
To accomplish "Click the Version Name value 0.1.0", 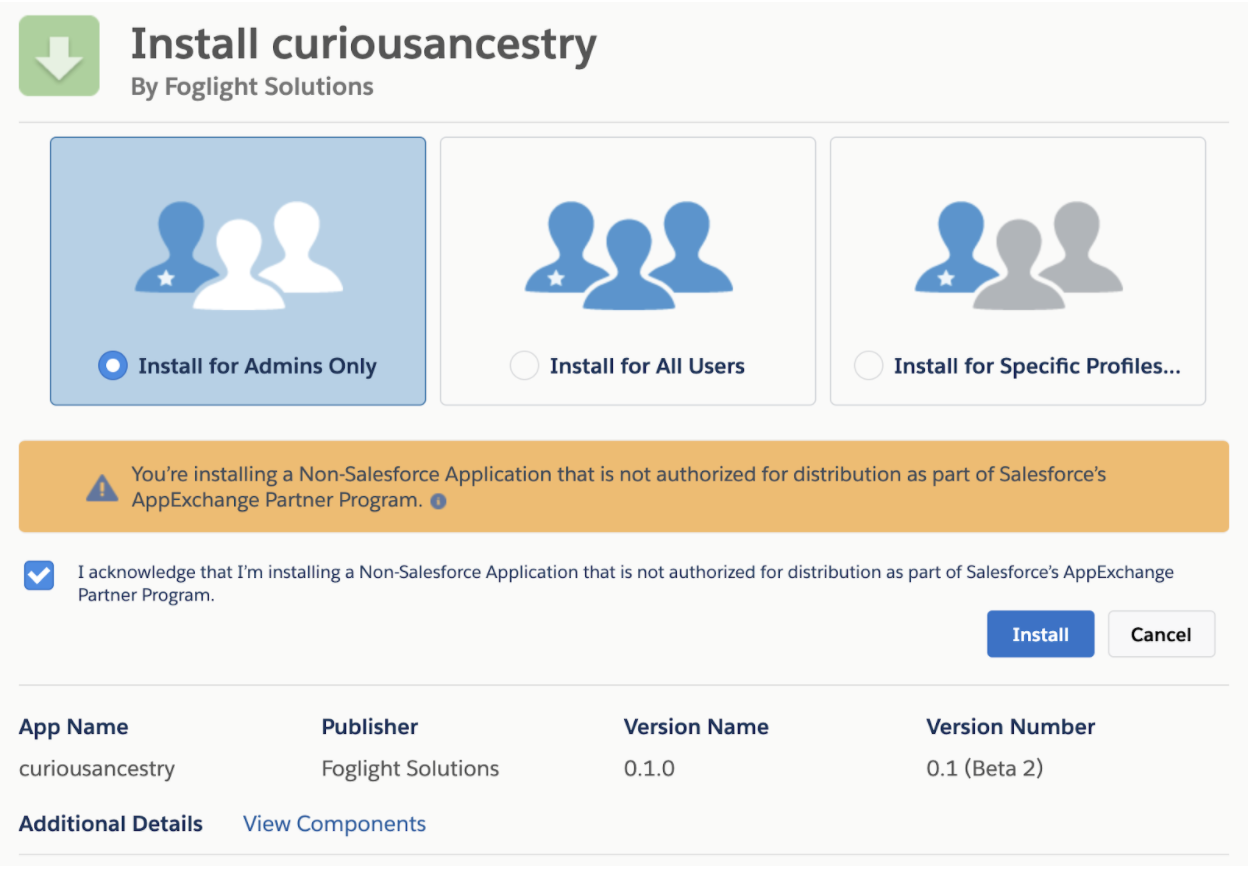I will (x=649, y=769).
